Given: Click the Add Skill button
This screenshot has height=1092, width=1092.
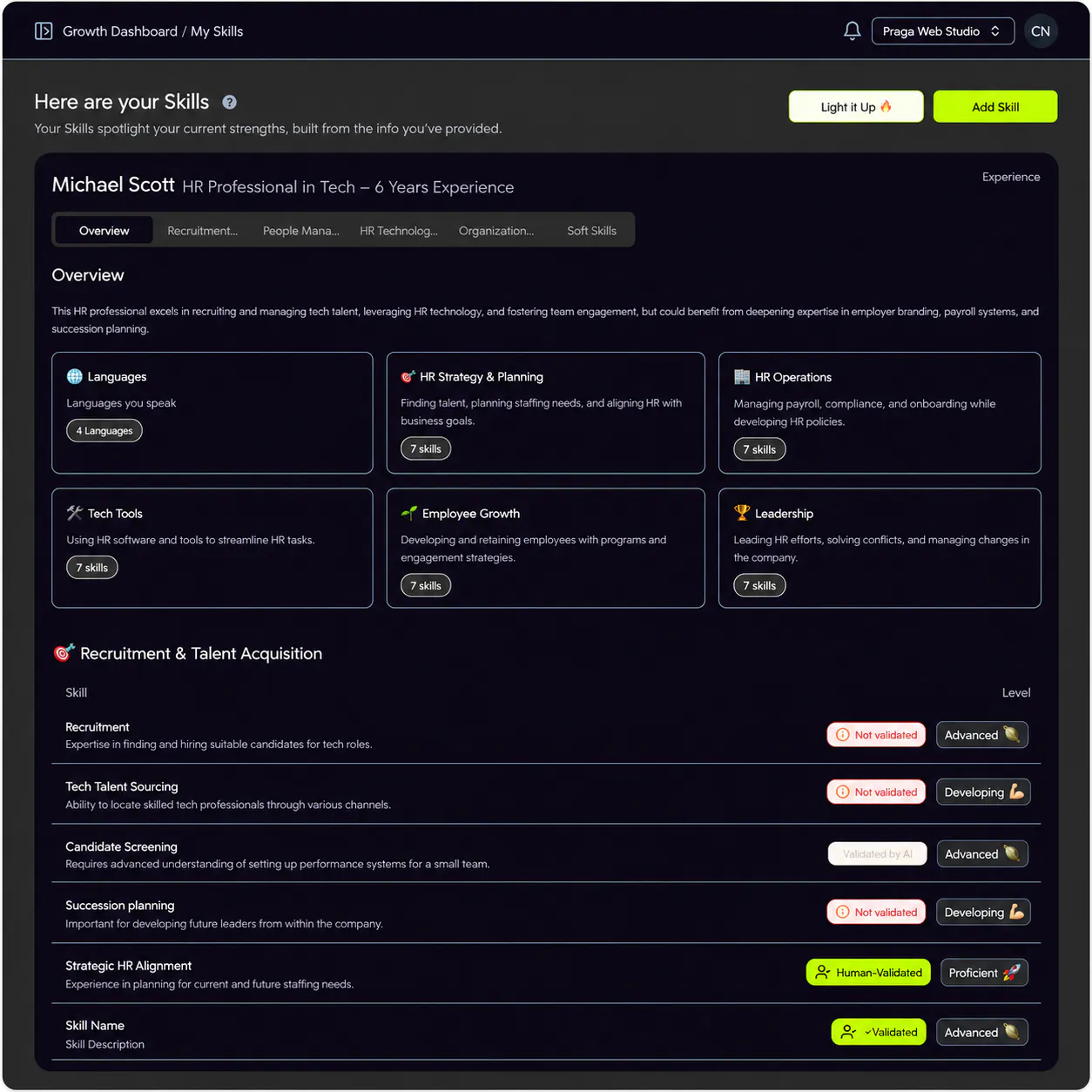Looking at the screenshot, I should pyautogui.click(x=995, y=106).
